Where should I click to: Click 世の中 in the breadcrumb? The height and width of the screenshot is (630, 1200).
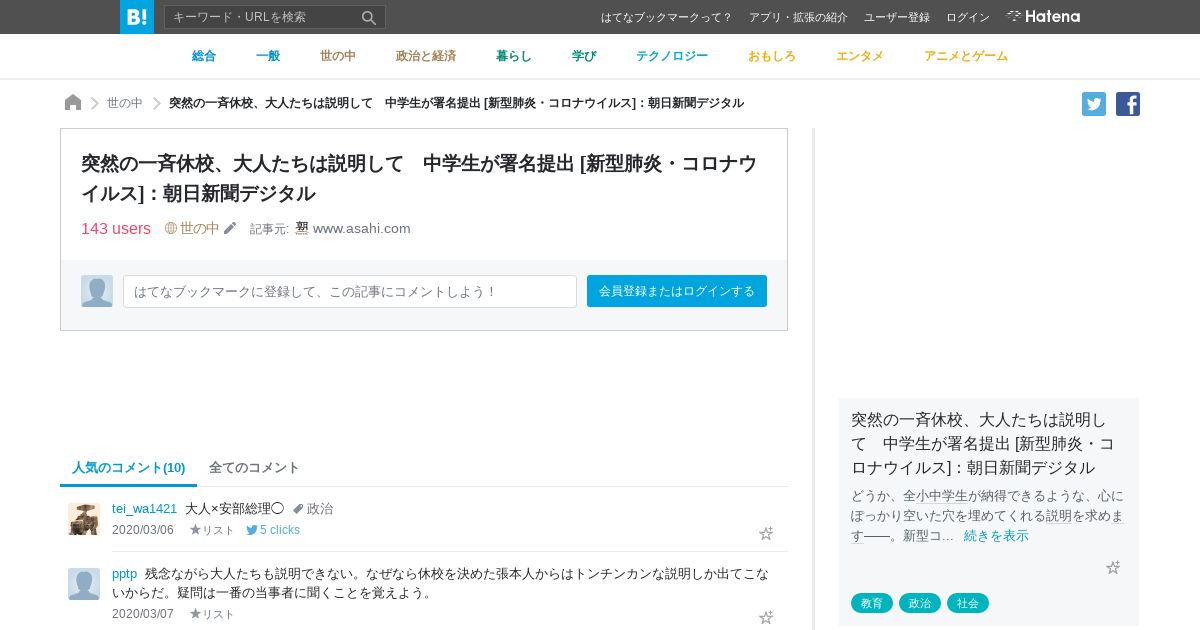coord(125,103)
